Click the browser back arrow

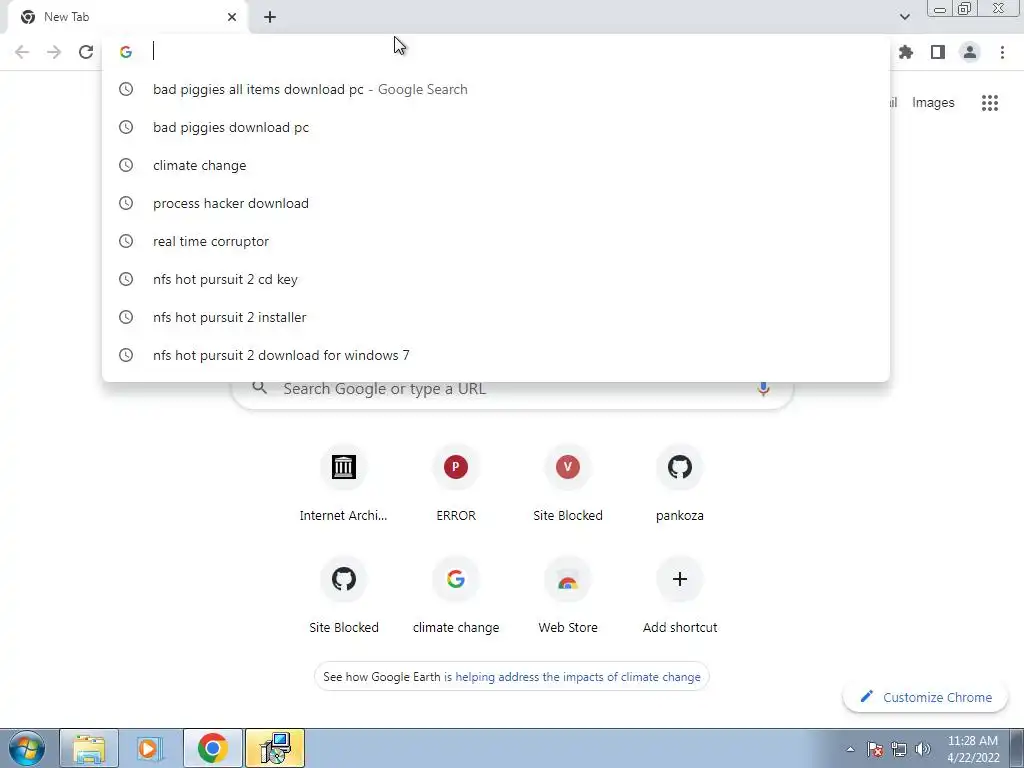pos(22,52)
